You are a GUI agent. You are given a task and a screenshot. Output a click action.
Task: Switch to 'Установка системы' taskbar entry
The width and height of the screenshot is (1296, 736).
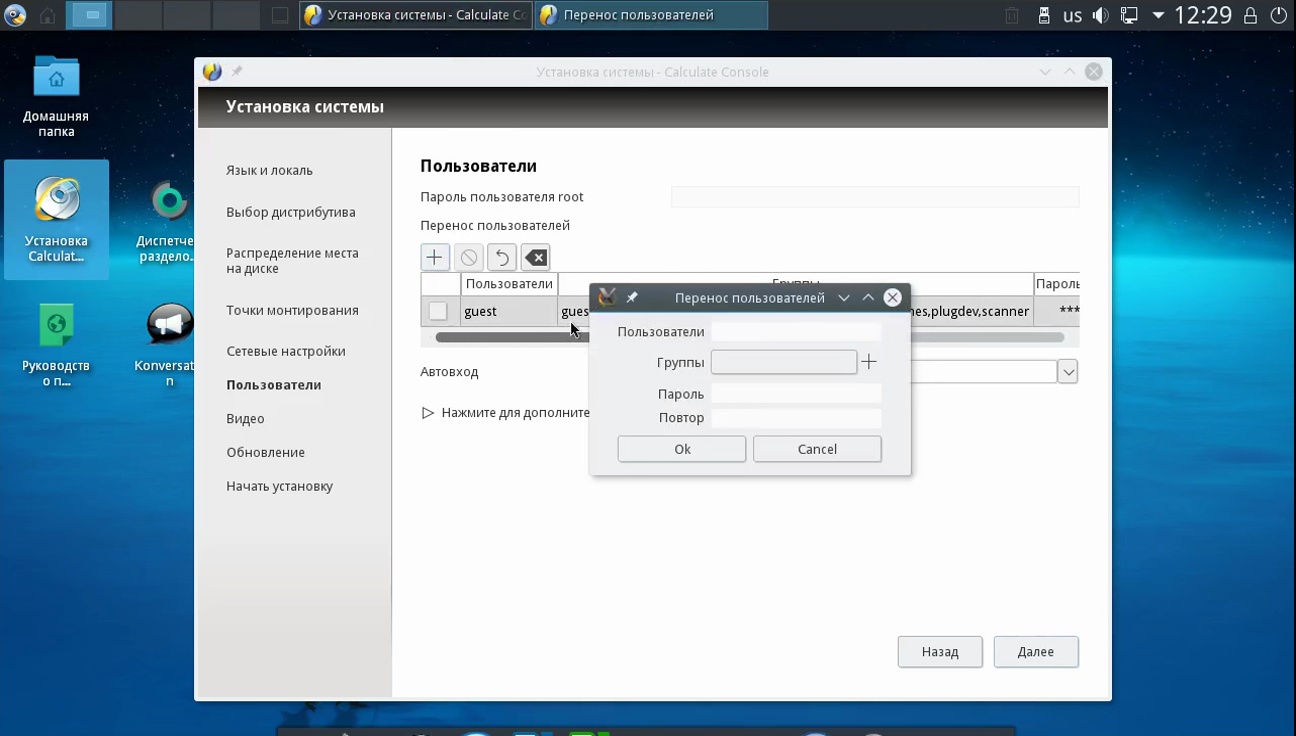pos(416,15)
